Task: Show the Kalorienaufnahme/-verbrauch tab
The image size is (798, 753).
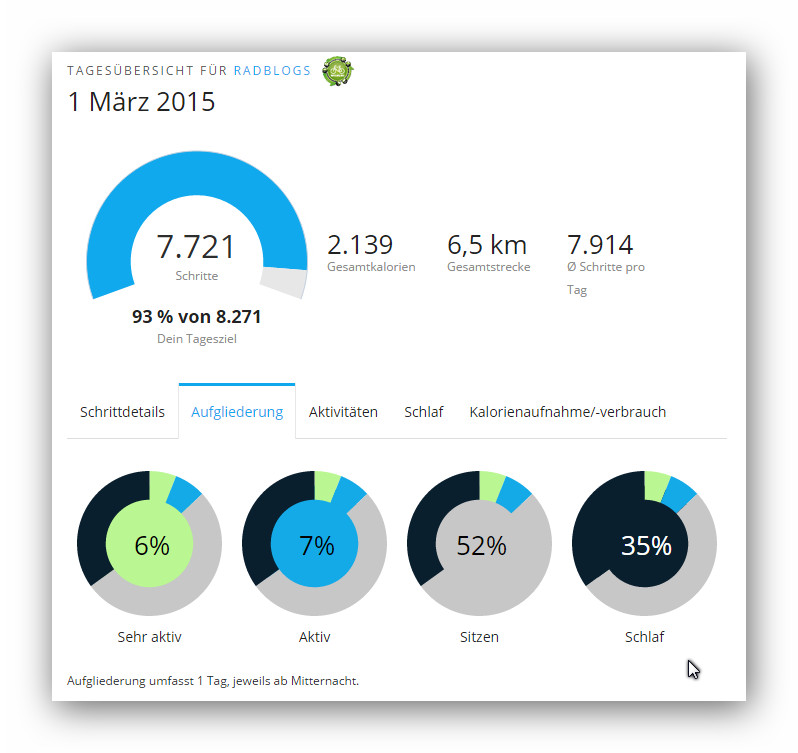Action: (567, 412)
